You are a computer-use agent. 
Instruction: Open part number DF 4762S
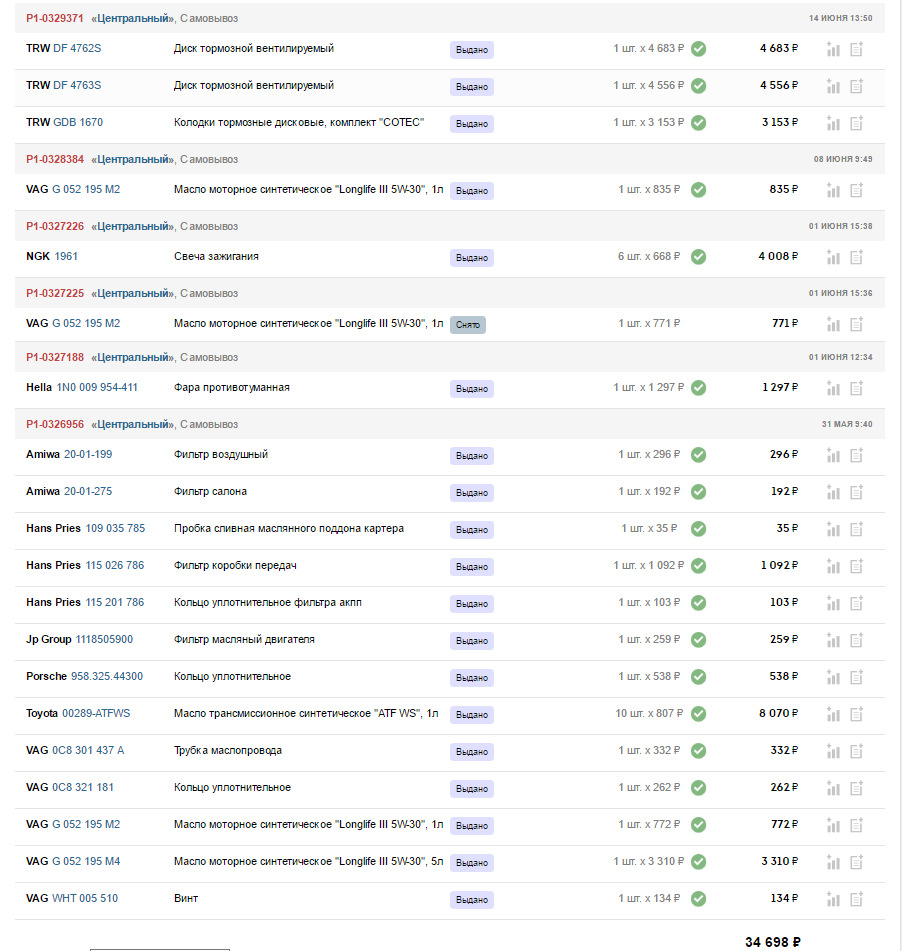click(x=77, y=48)
